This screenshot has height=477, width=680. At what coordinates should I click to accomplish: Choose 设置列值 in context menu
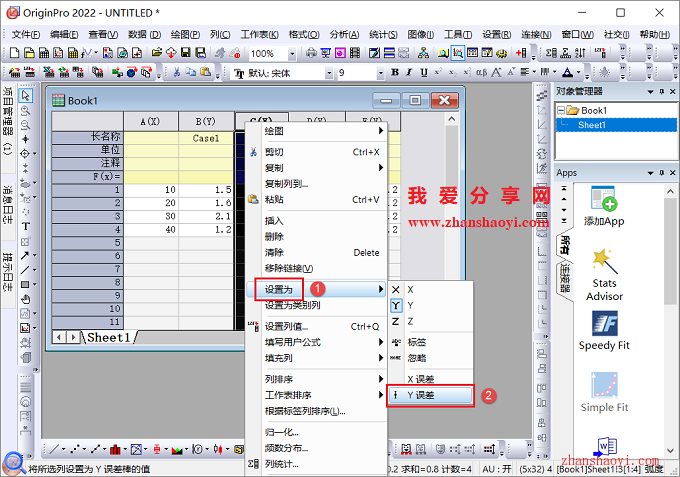[316, 327]
